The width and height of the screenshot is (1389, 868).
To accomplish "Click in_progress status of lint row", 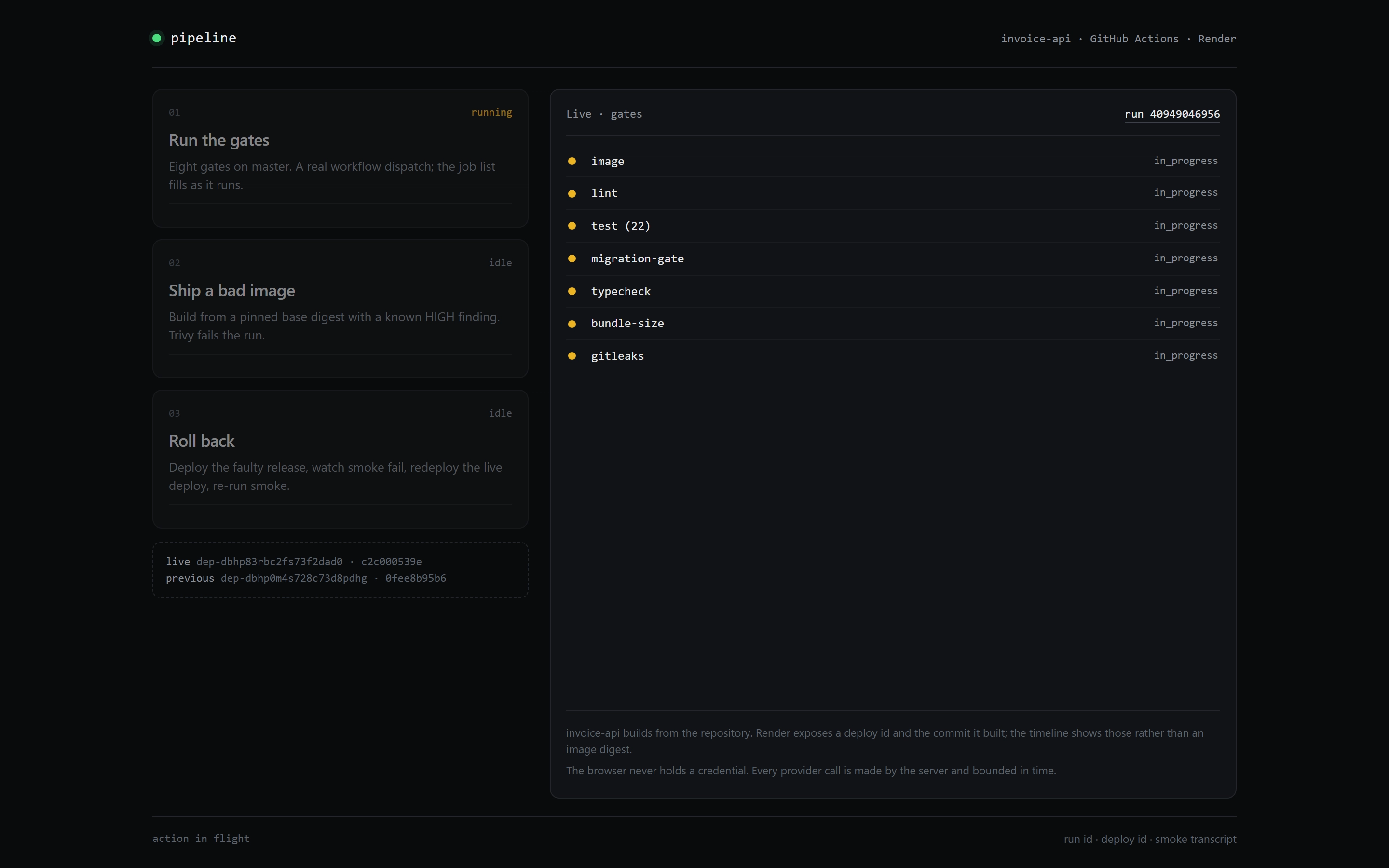I will click(1186, 192).
